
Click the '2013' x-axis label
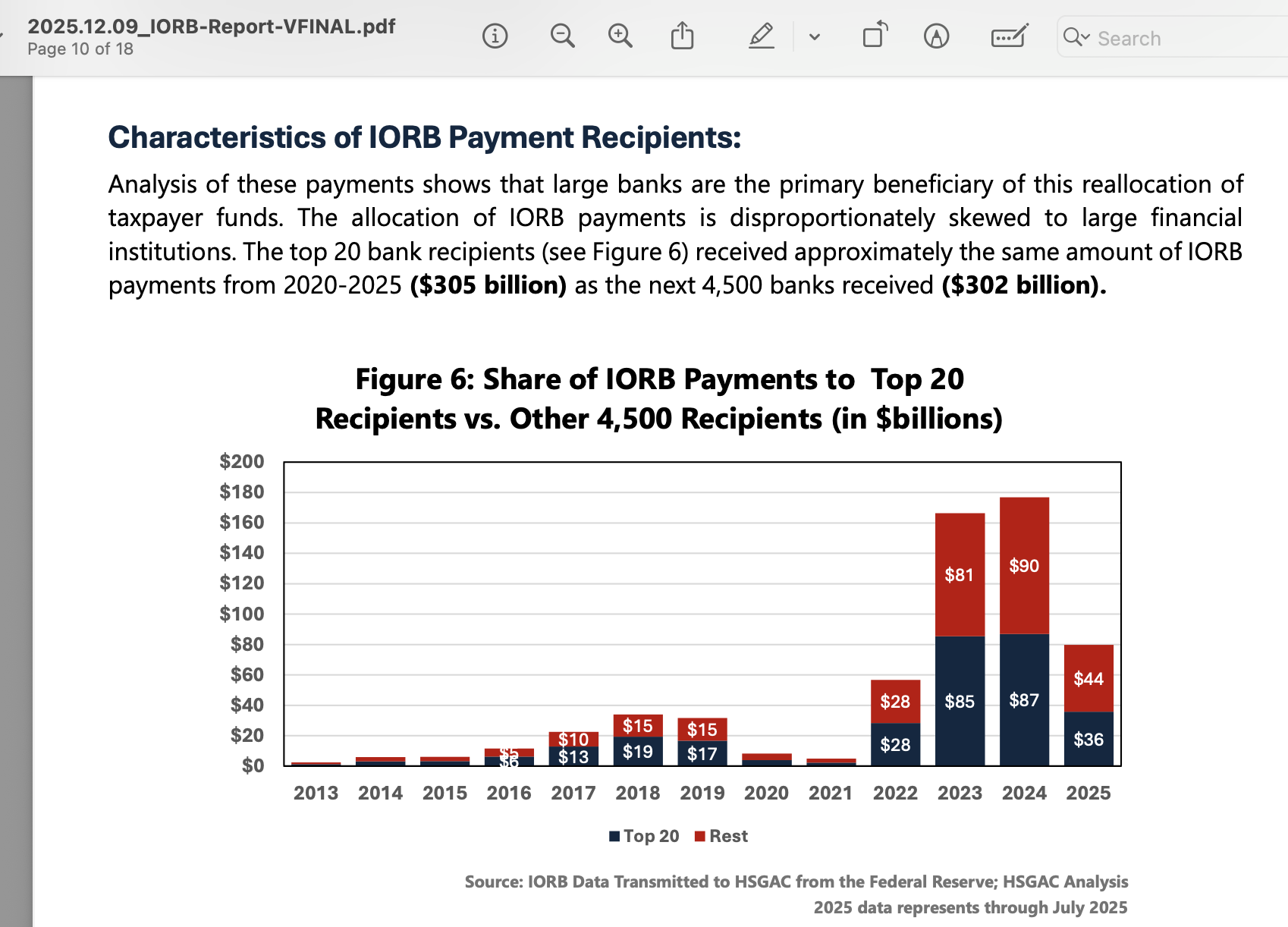tap(316, 793)
